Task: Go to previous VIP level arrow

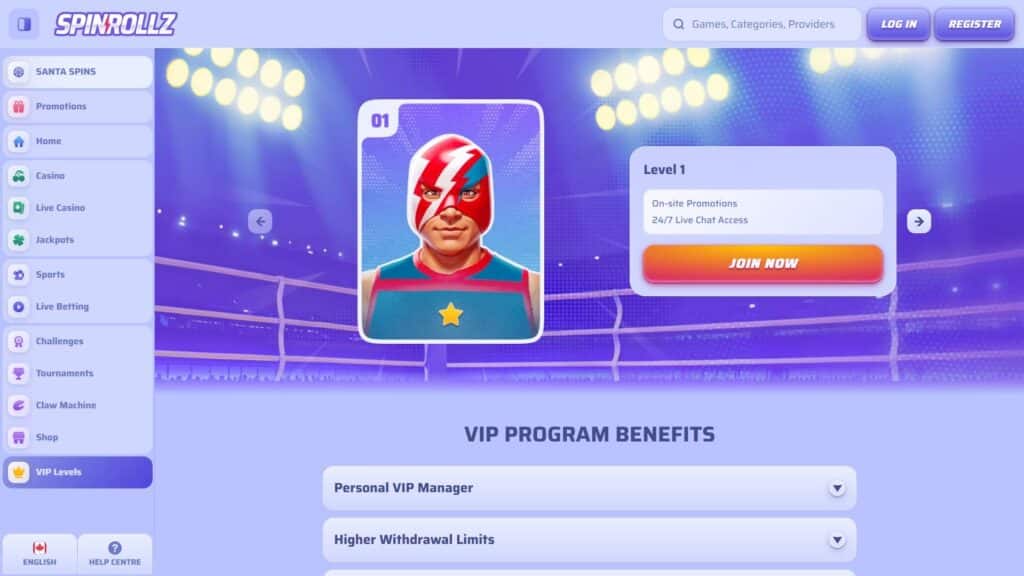Action: point(260,221)
